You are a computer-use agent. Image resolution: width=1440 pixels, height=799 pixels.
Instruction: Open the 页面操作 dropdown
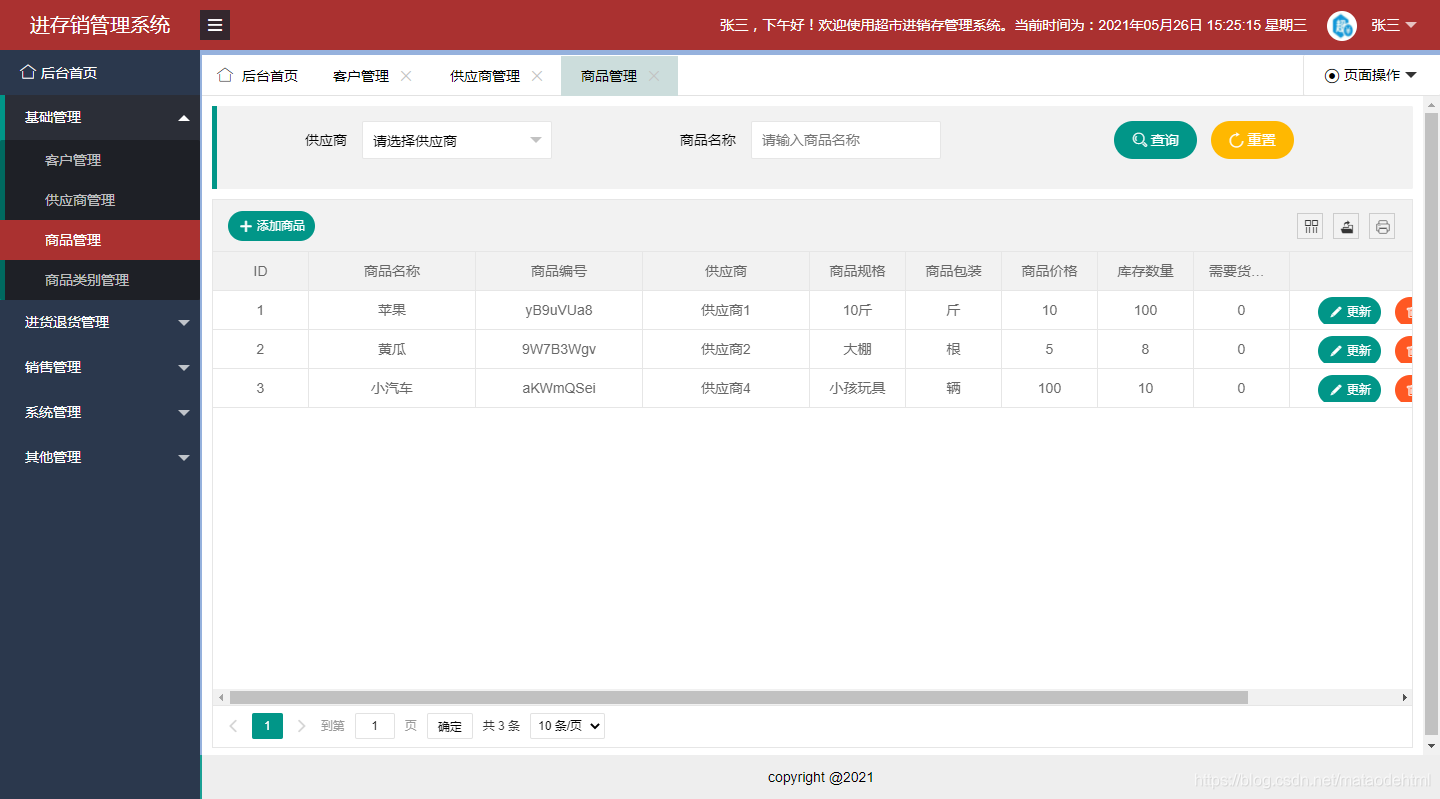click(x=1371, y=75)
